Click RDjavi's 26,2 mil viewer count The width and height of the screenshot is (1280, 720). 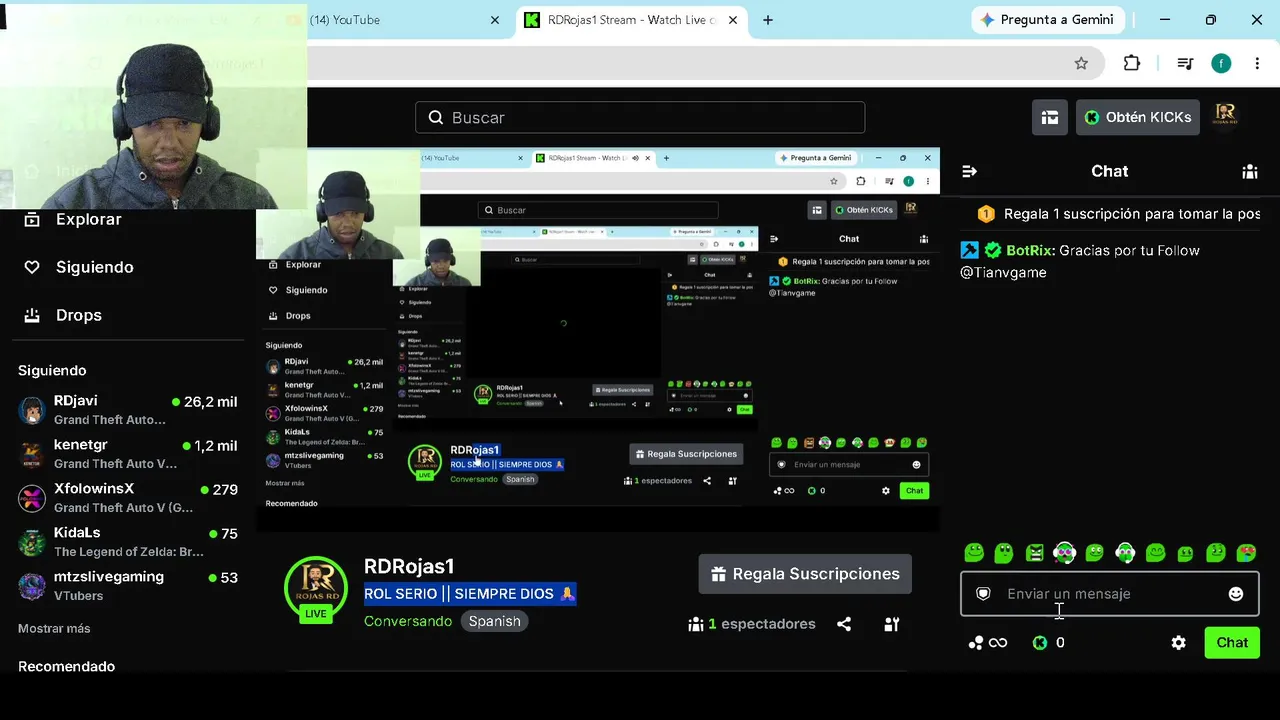pos(205,402)
